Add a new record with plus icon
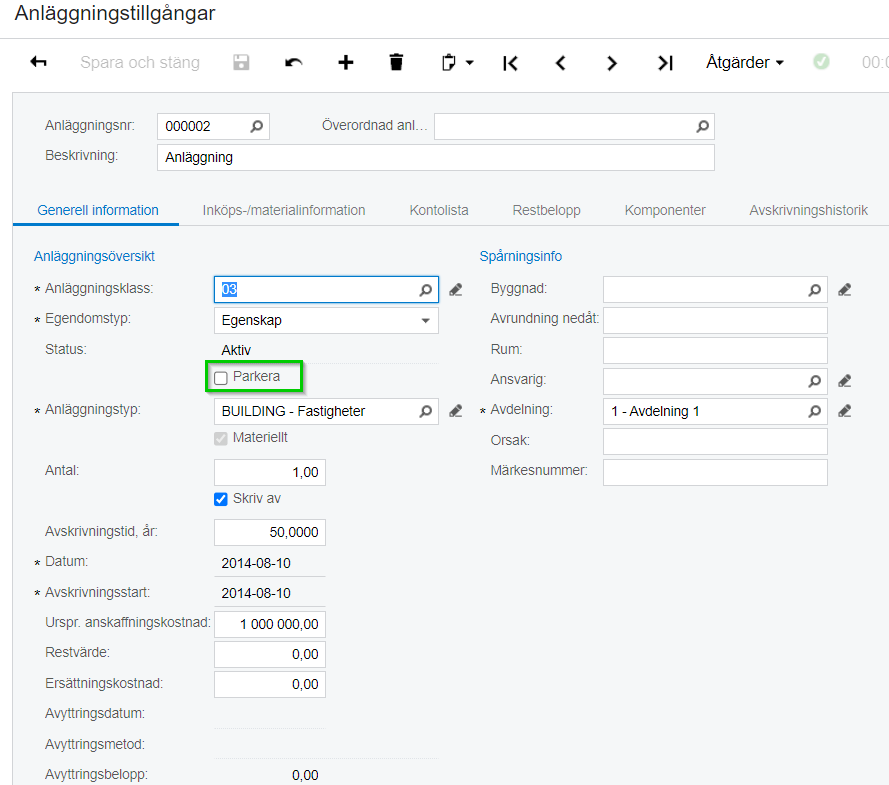Viewport: 889px width, 785px height. click(345, 62)
